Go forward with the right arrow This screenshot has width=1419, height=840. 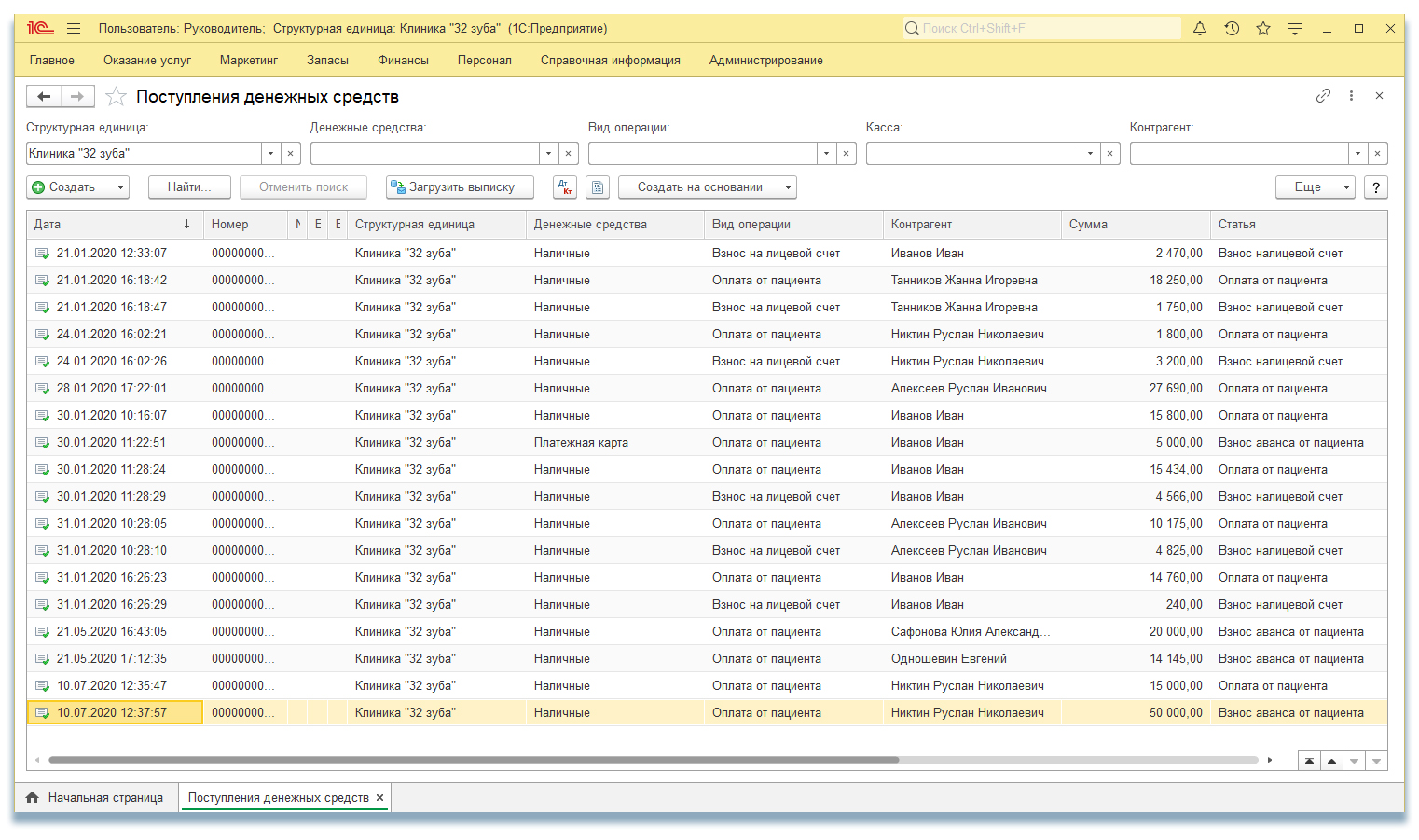click(x=77, y=96)
